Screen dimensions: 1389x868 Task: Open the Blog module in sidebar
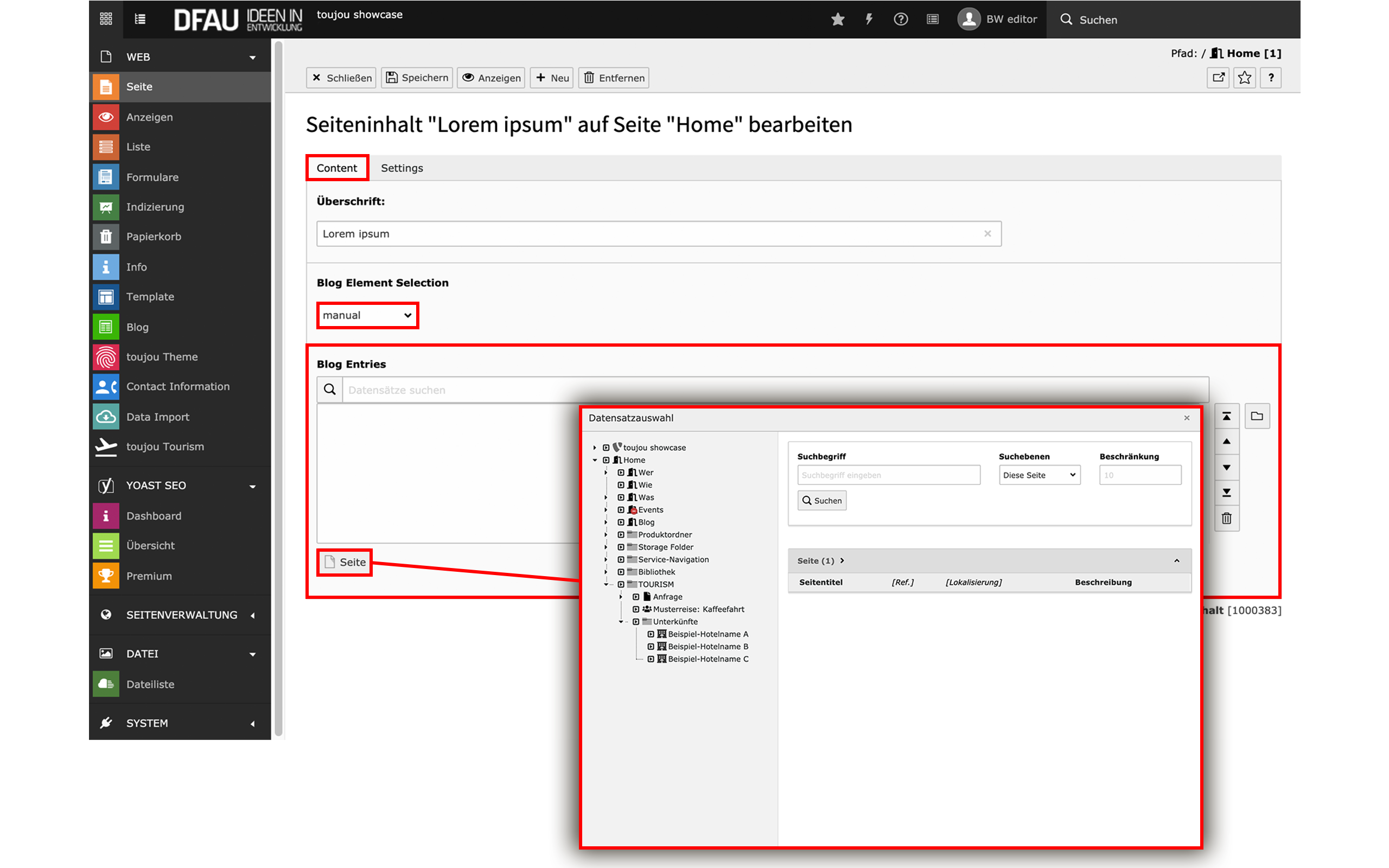point(180,327)
